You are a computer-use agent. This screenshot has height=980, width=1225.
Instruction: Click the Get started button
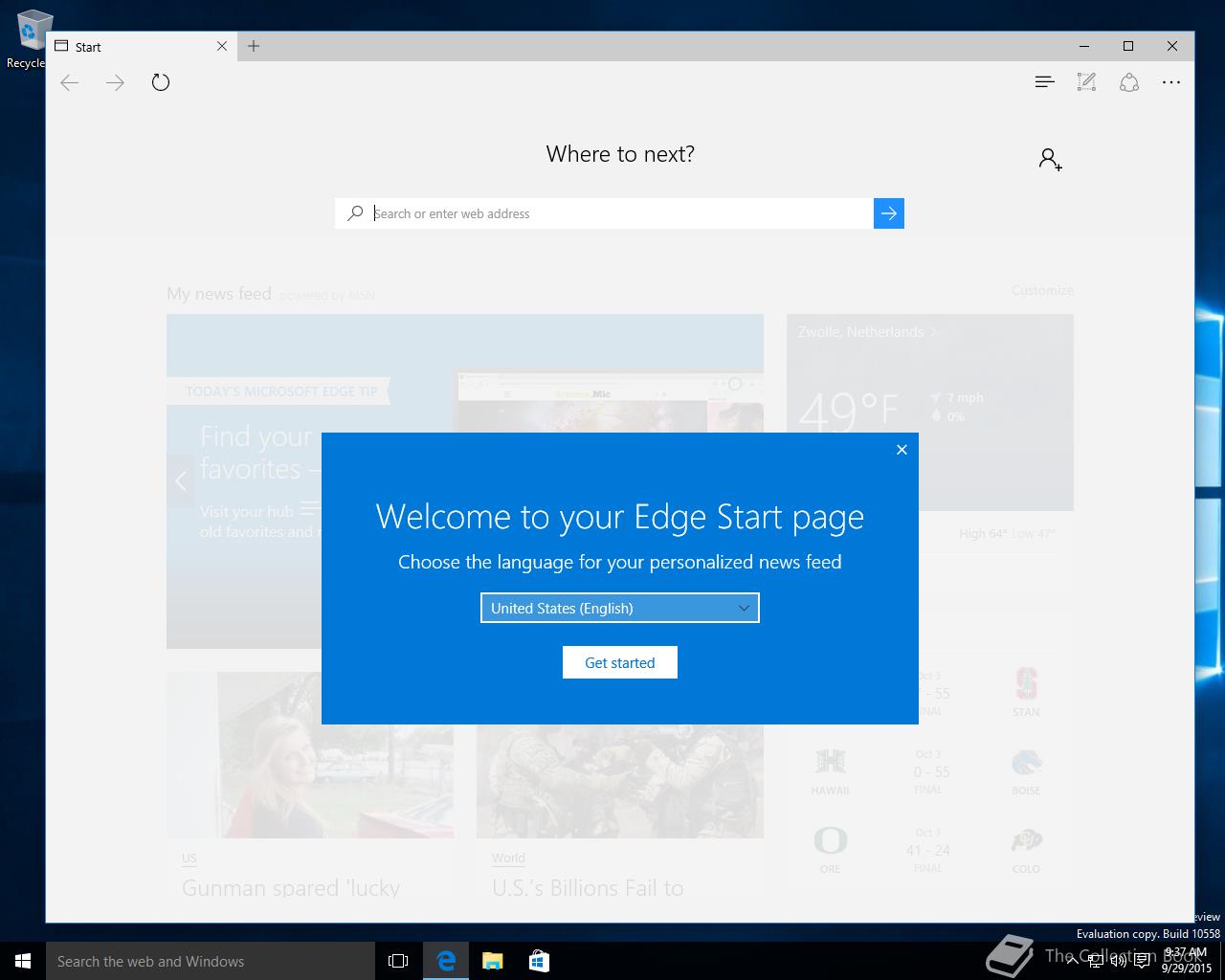pos(620,662)
